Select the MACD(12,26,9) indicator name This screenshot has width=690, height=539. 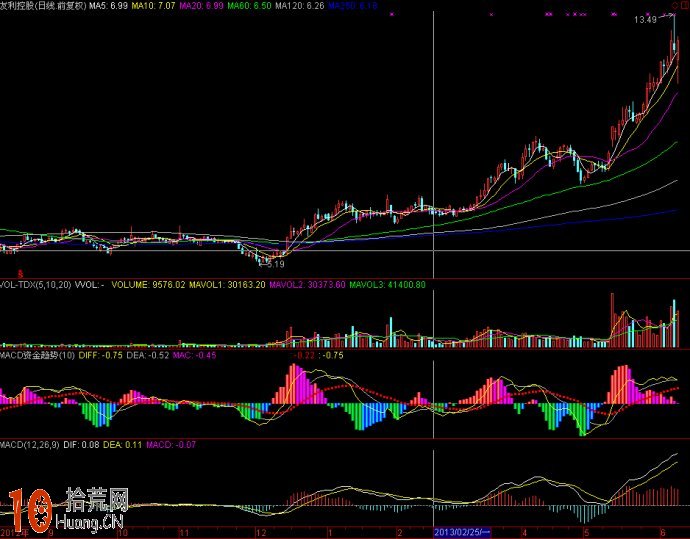tap(29, 445)
